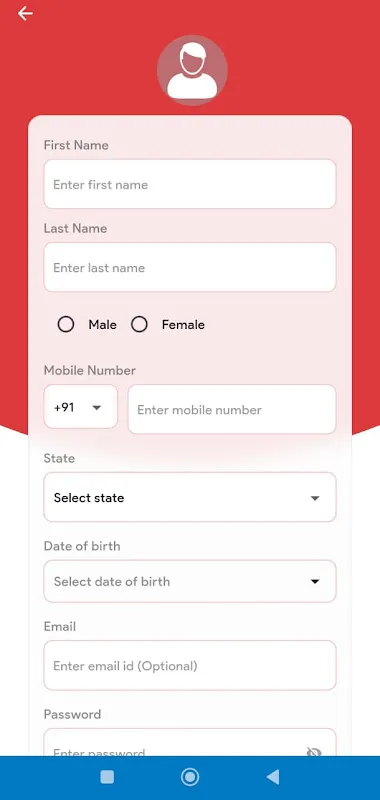This screenshot has height=800, width=380.
Task: Click the email id input field
Action: pyautogui.click(x=190, y=665)
